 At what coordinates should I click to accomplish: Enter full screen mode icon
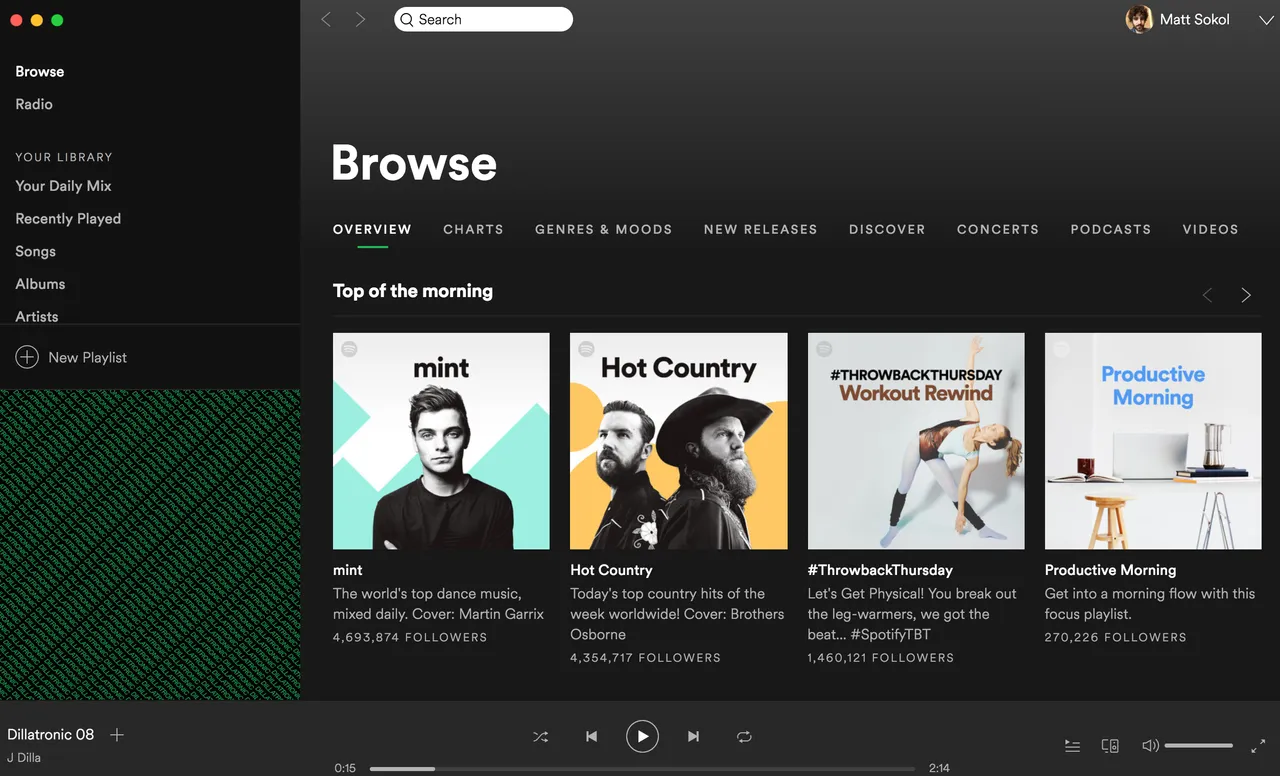[1258, 746]
